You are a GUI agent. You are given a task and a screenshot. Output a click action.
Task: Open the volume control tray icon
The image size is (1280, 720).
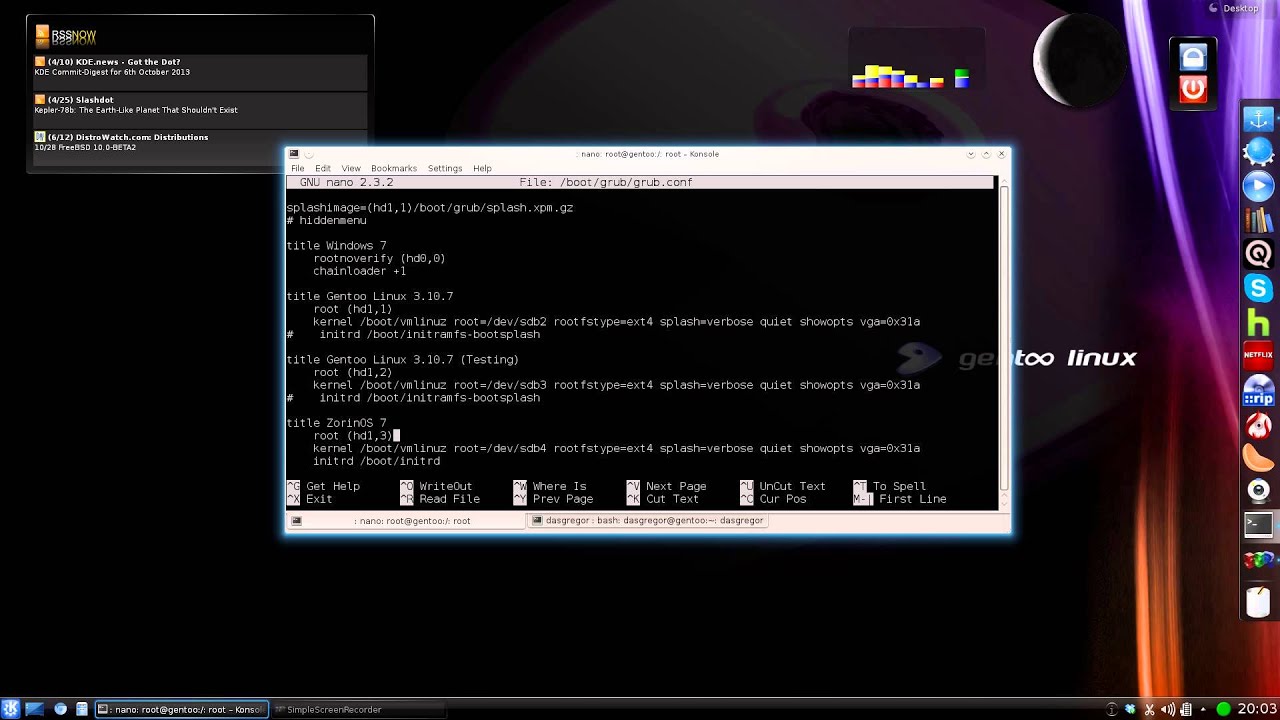click(1168, 709)
